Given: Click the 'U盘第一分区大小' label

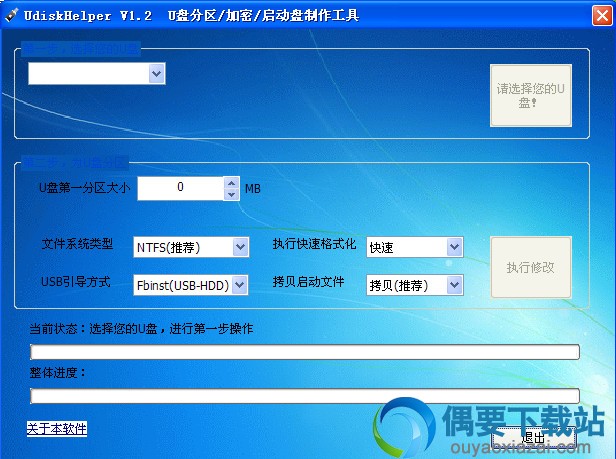Looking at the screenshot, I should coord(84,188).
